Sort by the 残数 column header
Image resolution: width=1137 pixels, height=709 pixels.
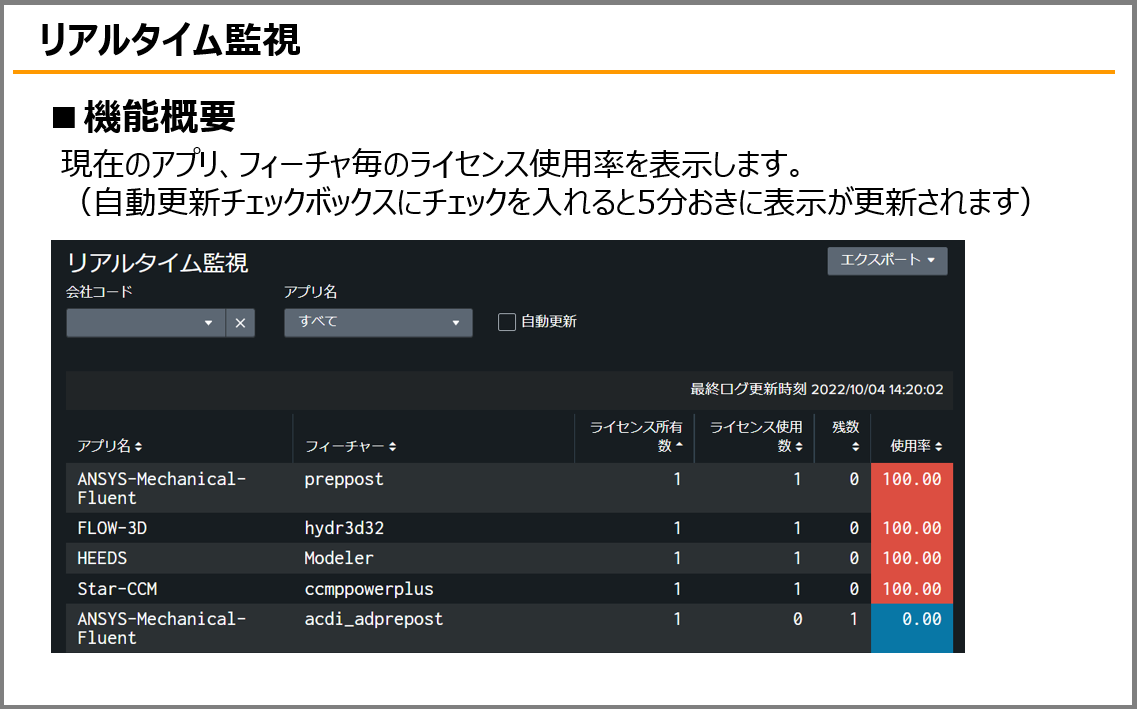pos(845,437)
